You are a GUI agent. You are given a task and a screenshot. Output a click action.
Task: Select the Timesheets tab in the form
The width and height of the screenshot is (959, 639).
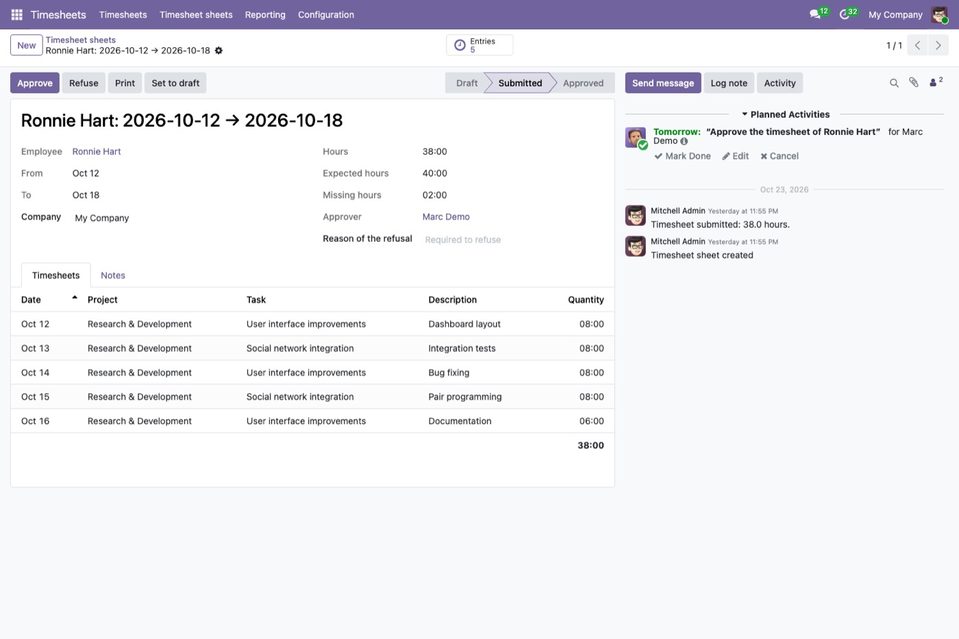tap(56, 276)
